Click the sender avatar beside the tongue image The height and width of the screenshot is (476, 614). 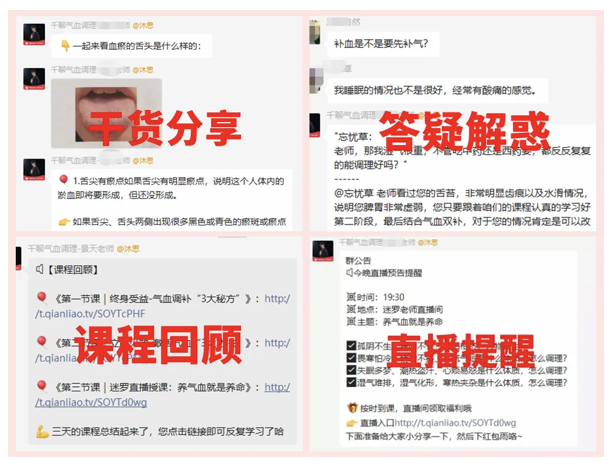(x=34, y=79)
